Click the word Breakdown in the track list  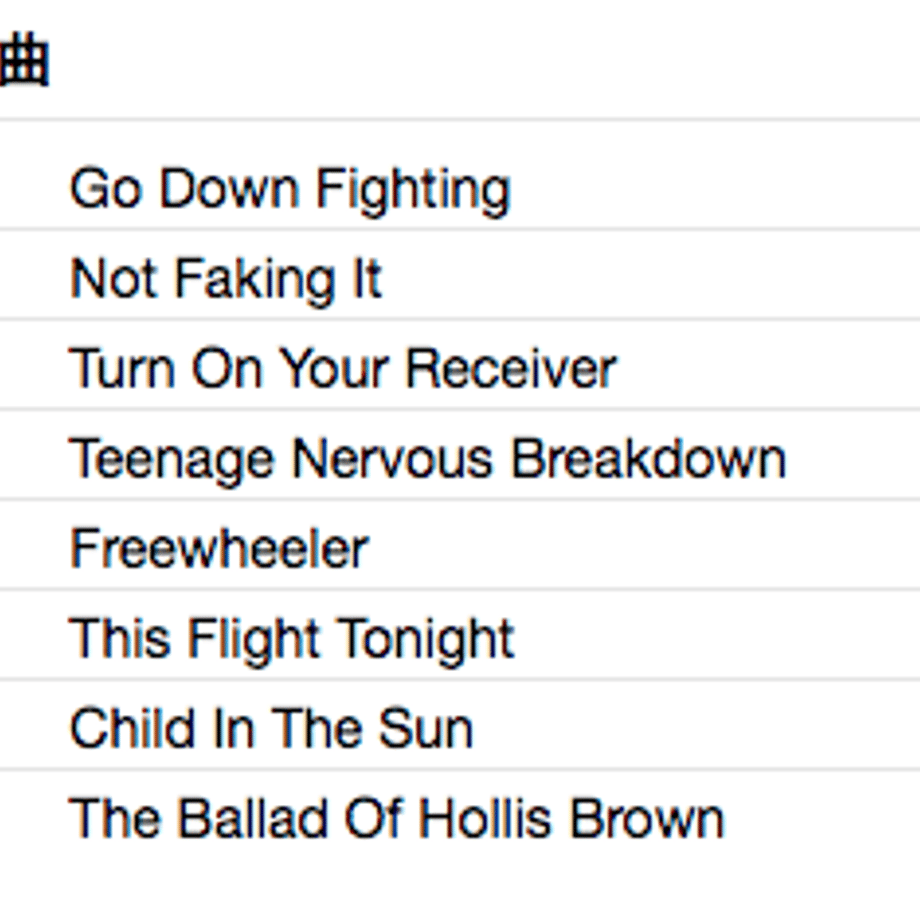(648, 459)
